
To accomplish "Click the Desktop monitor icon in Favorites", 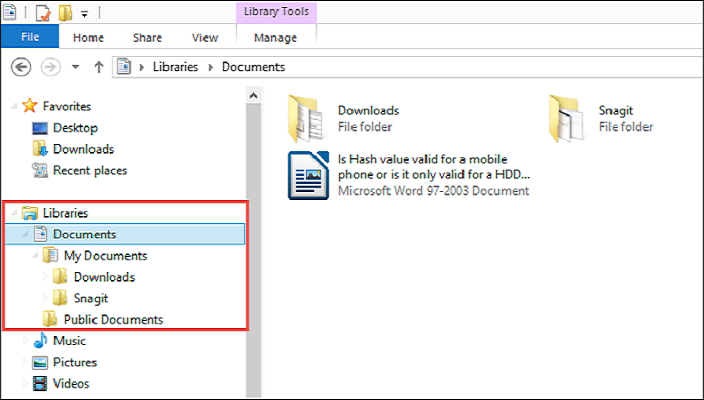I will (40, 128).
